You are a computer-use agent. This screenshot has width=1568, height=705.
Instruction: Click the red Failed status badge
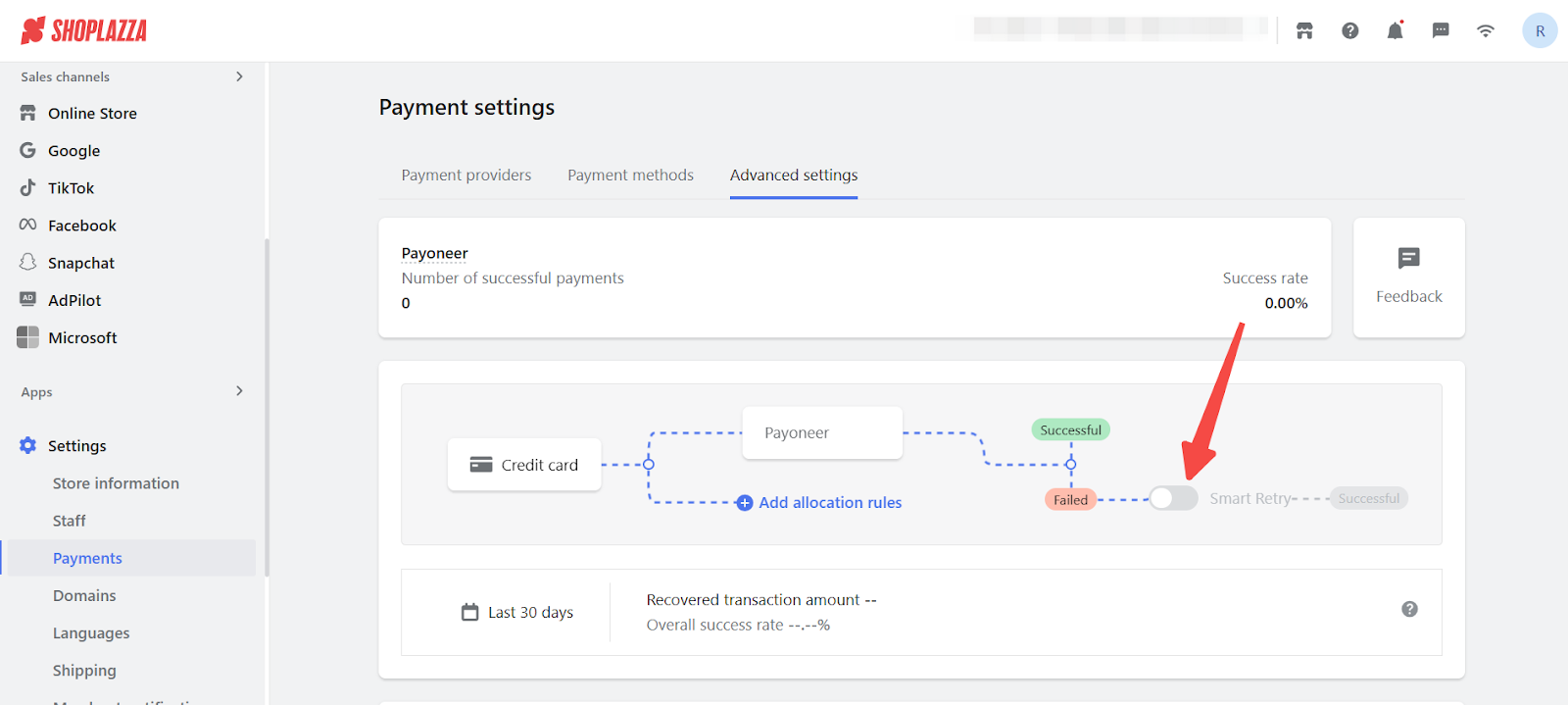click(x=1071, y=499)
